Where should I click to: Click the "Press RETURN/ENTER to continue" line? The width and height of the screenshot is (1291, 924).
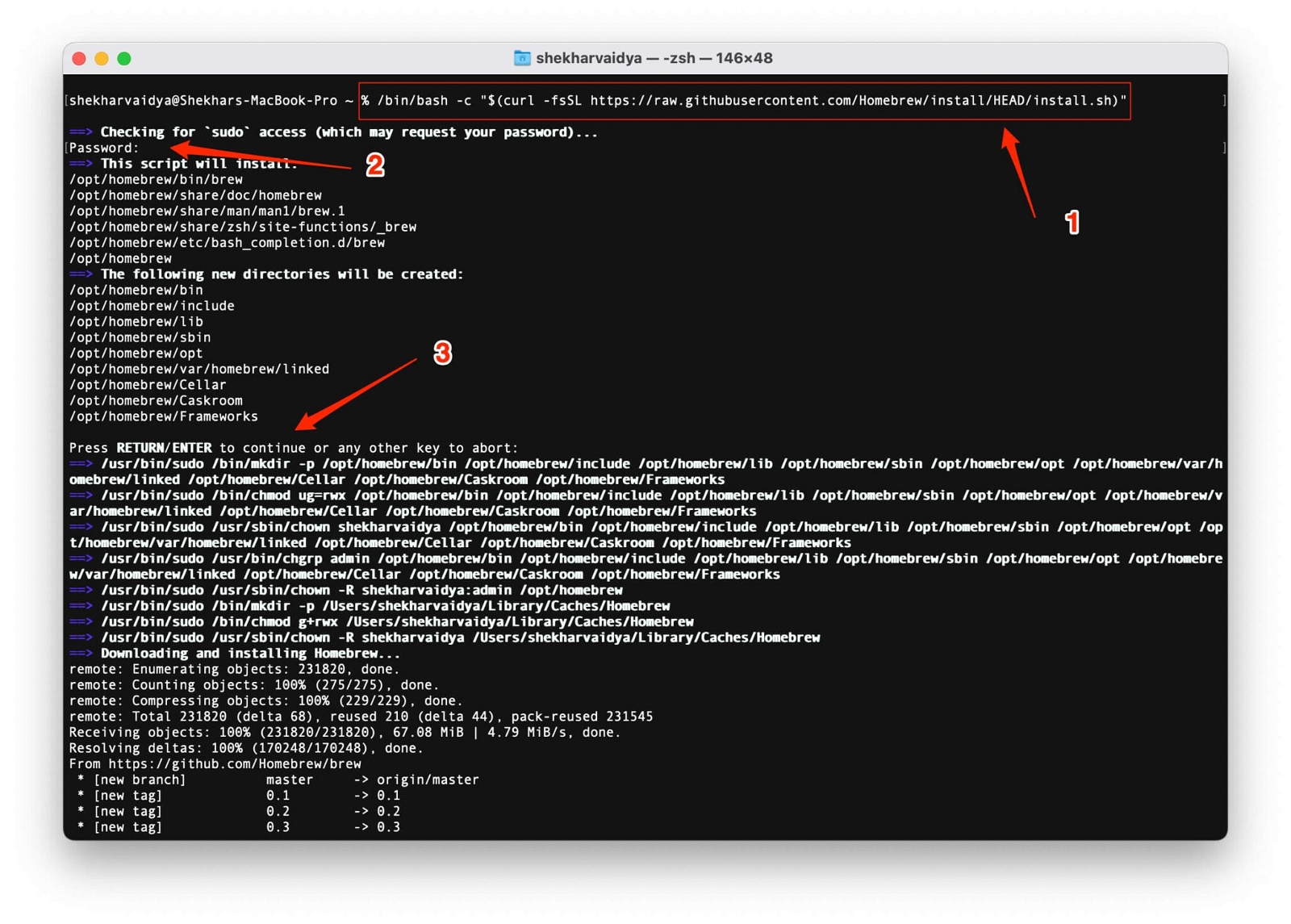click(293, 448)
